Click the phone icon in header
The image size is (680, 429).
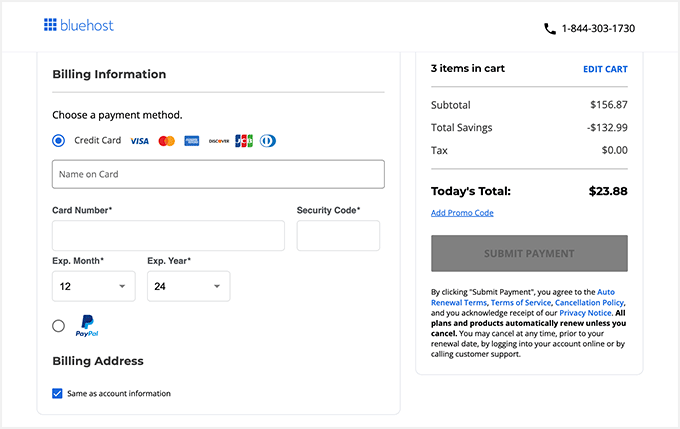click(550, 29)
